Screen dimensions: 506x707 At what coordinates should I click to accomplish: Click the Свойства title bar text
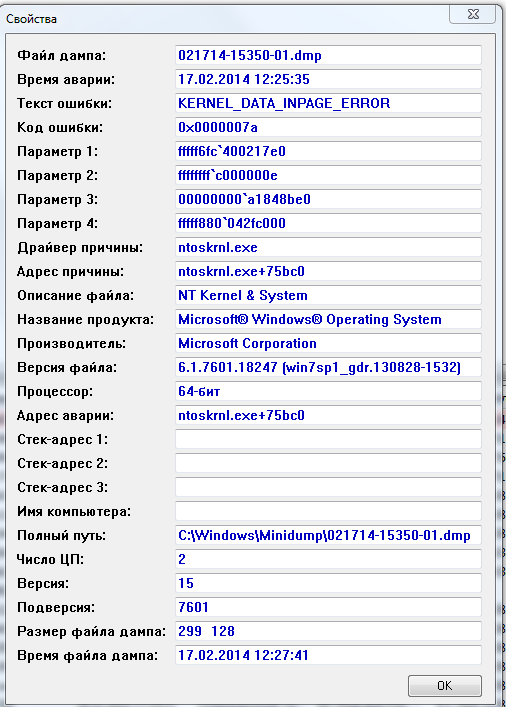[x=31, y=19]
